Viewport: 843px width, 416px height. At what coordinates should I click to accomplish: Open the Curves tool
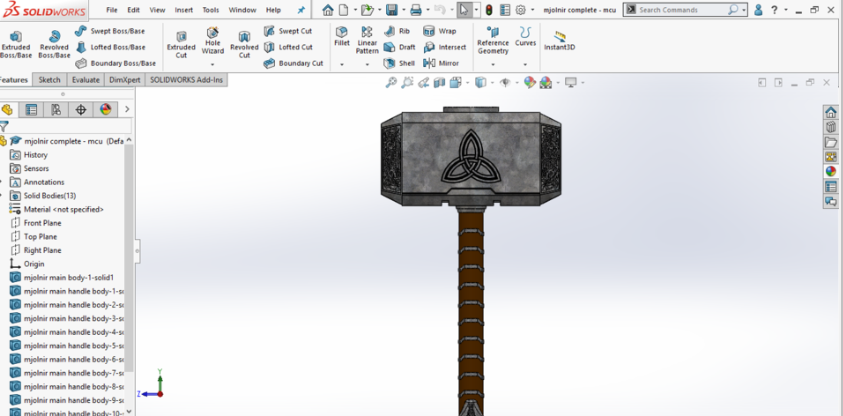[525, 37]
